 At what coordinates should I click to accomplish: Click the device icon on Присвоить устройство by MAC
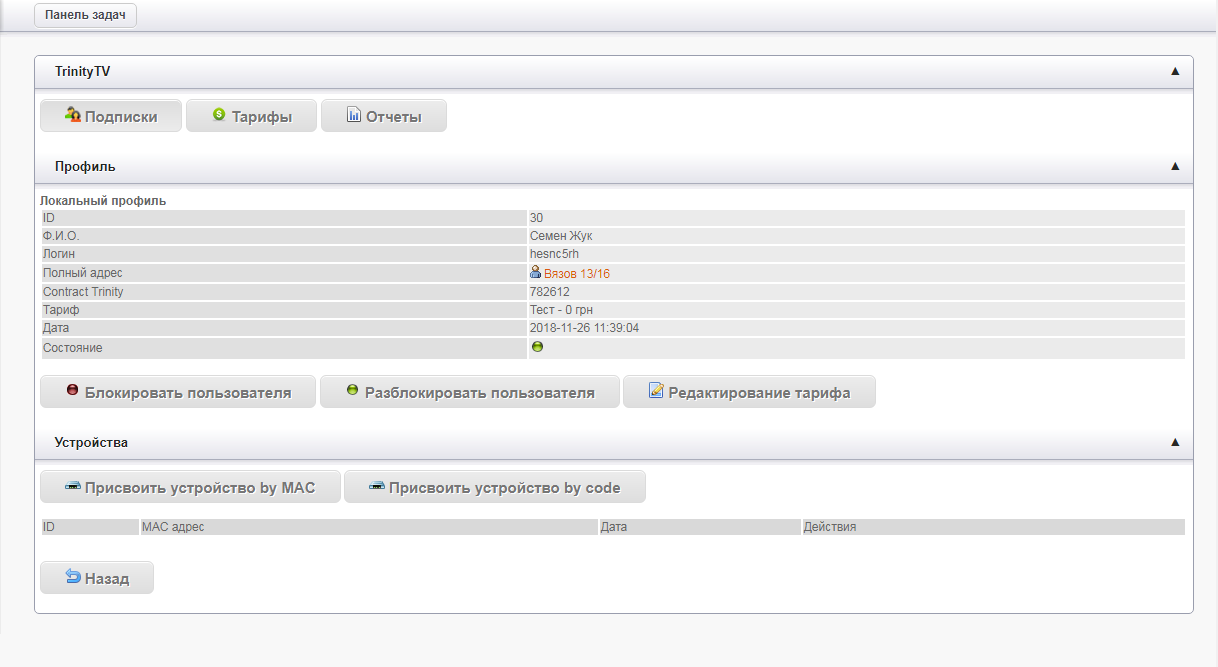point(72,487)
